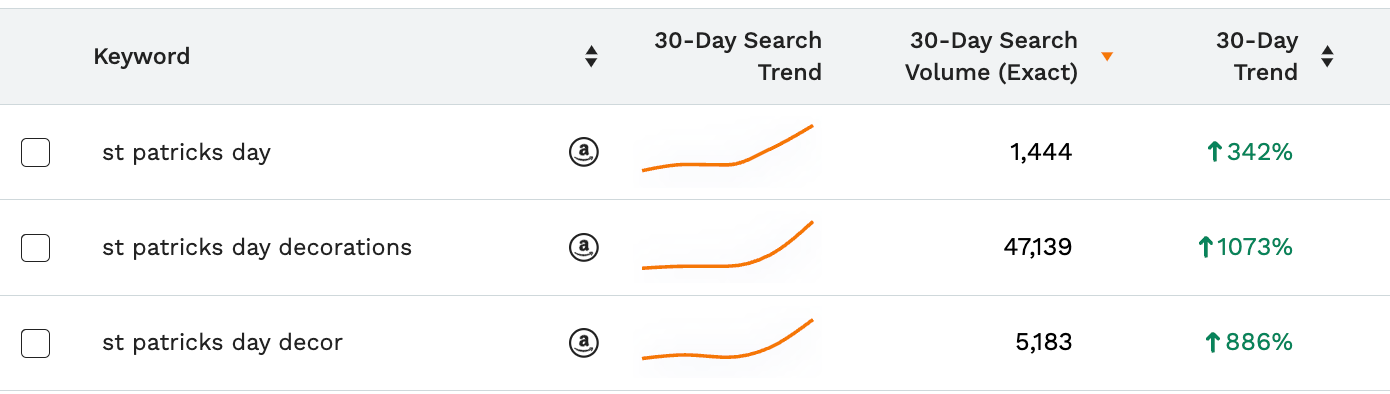Open the st patricks day keyword

point(187,153)
